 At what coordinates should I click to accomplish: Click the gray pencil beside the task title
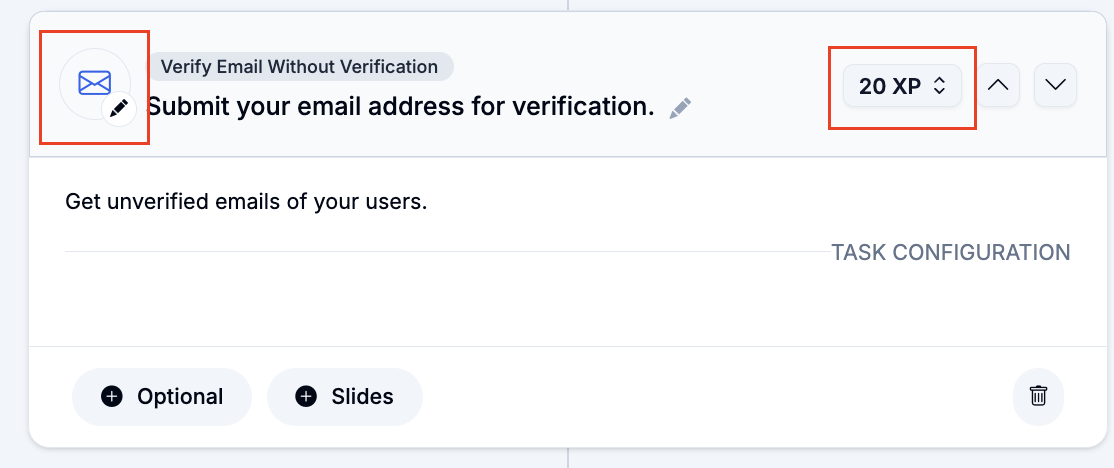point(681,107)
